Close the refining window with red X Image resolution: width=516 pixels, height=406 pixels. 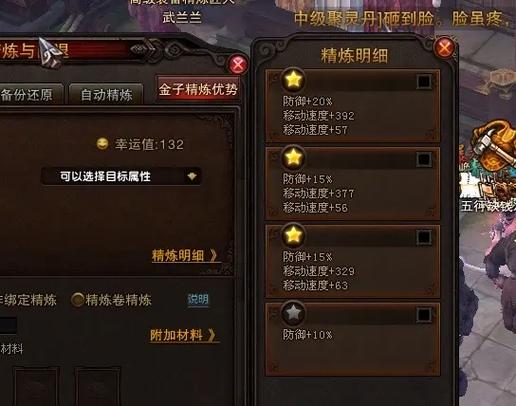tap(238, 64)
